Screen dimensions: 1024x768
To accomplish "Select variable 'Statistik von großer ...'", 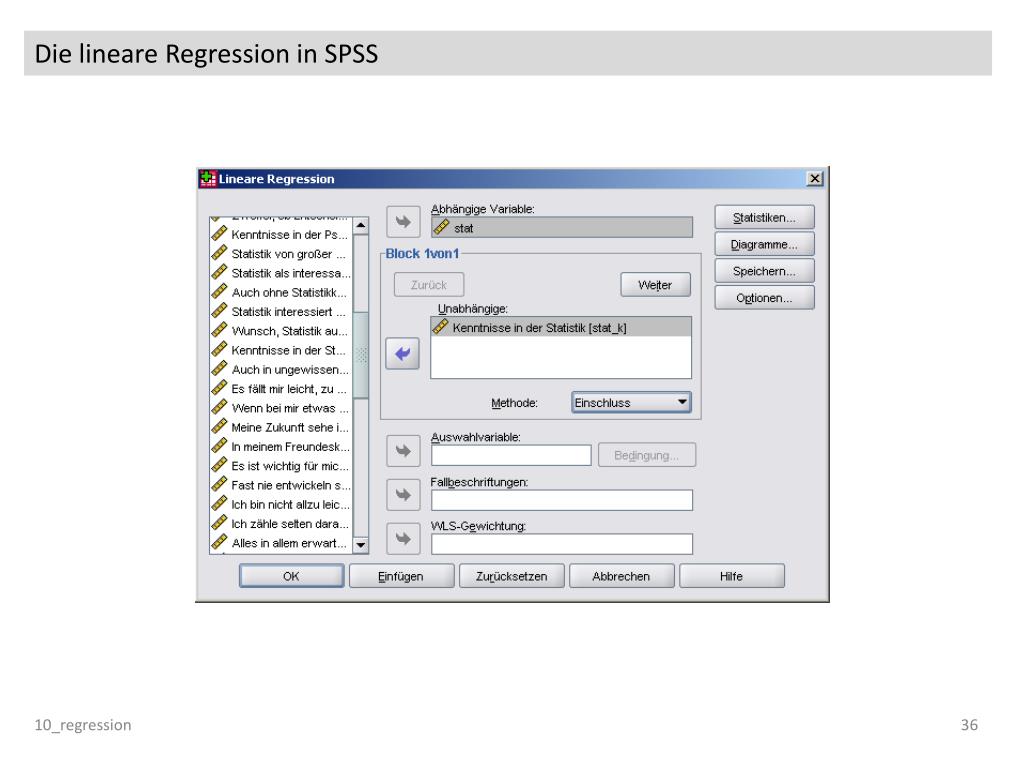I will pos(281,253).
